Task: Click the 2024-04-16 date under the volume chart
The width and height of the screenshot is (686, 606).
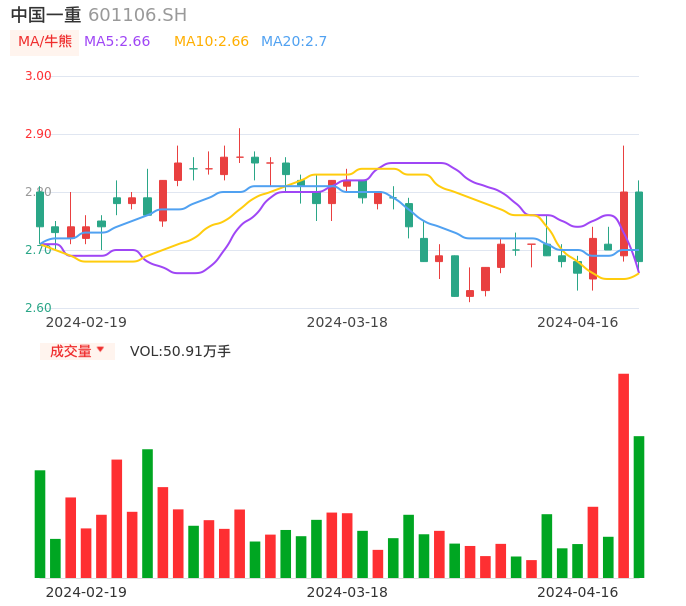Action: tap(577, 592)
